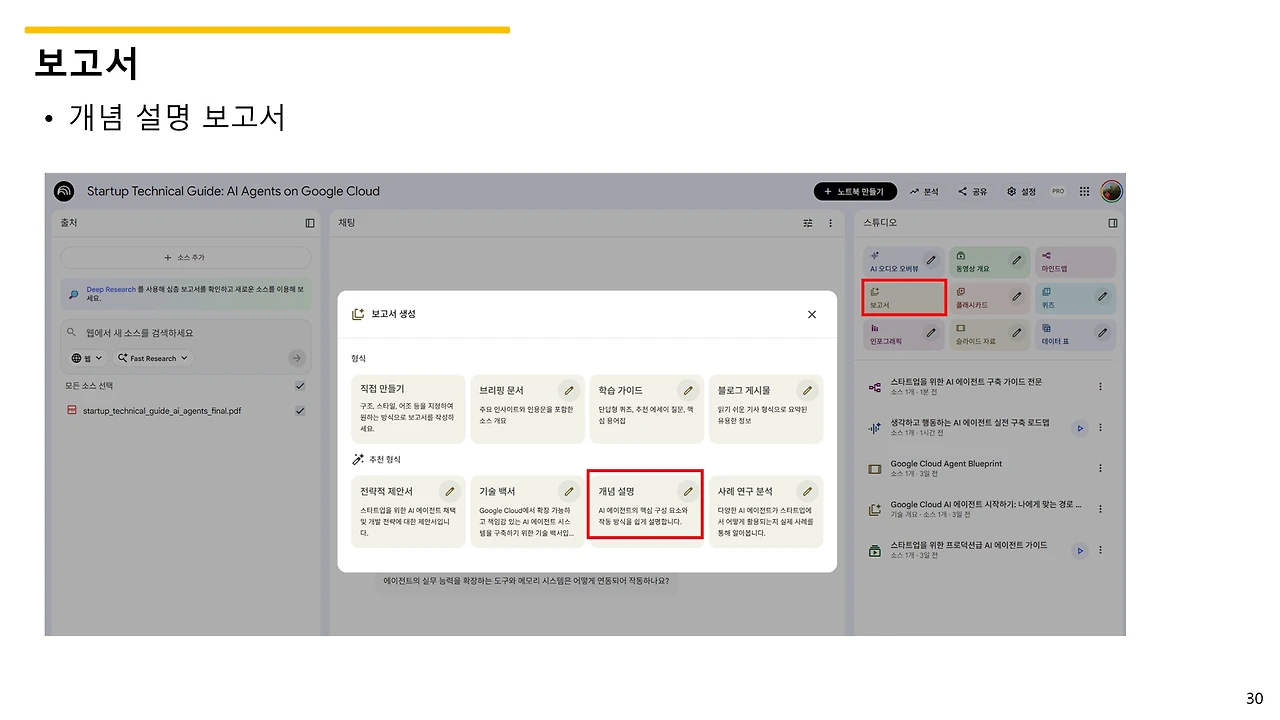1280x720 pixels.
Task: Click the 보고서 studio tile
Action: (x=904, y=298)
